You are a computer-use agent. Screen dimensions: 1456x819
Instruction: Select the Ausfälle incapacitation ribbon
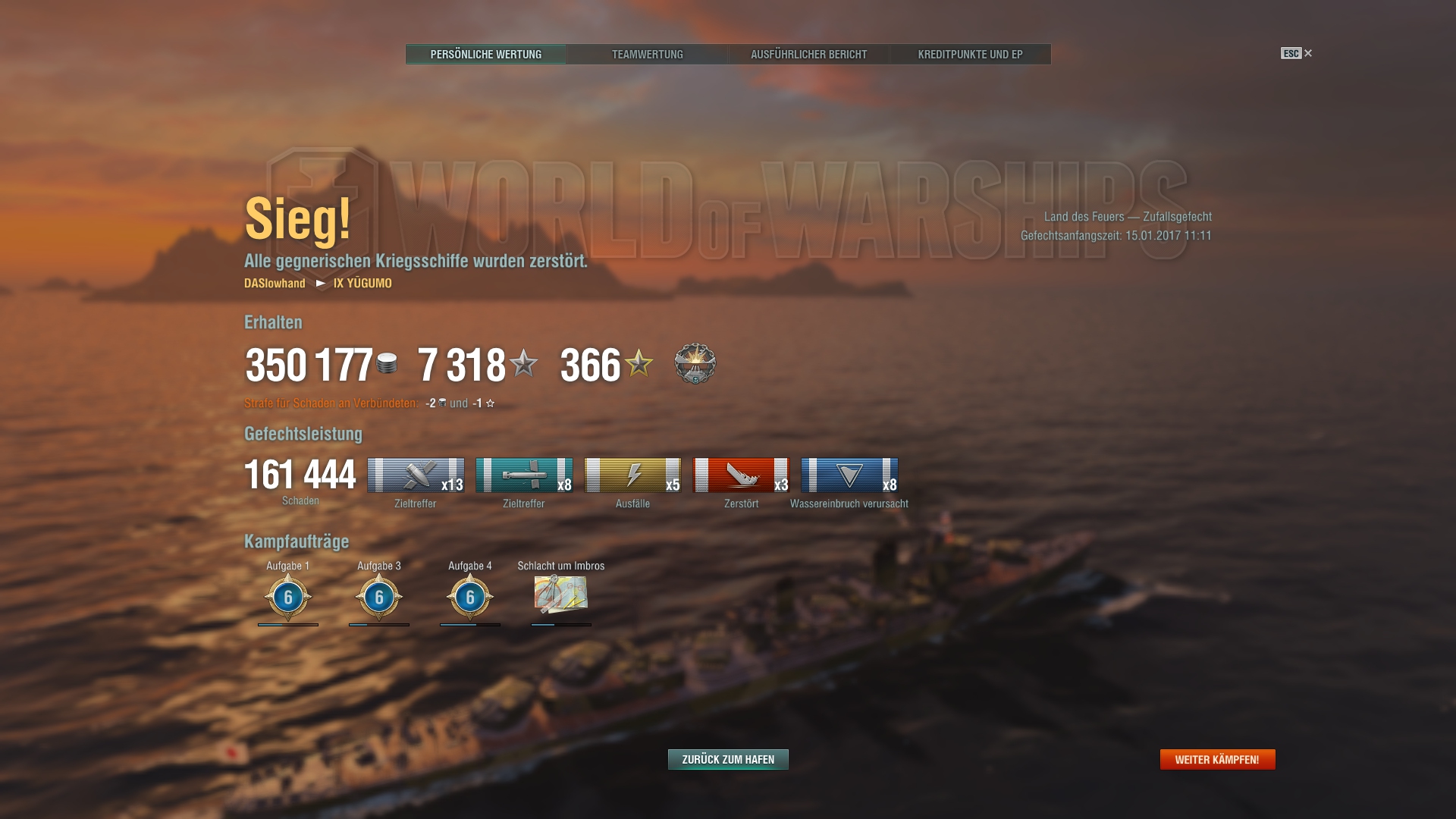click(x=632, y=475)
